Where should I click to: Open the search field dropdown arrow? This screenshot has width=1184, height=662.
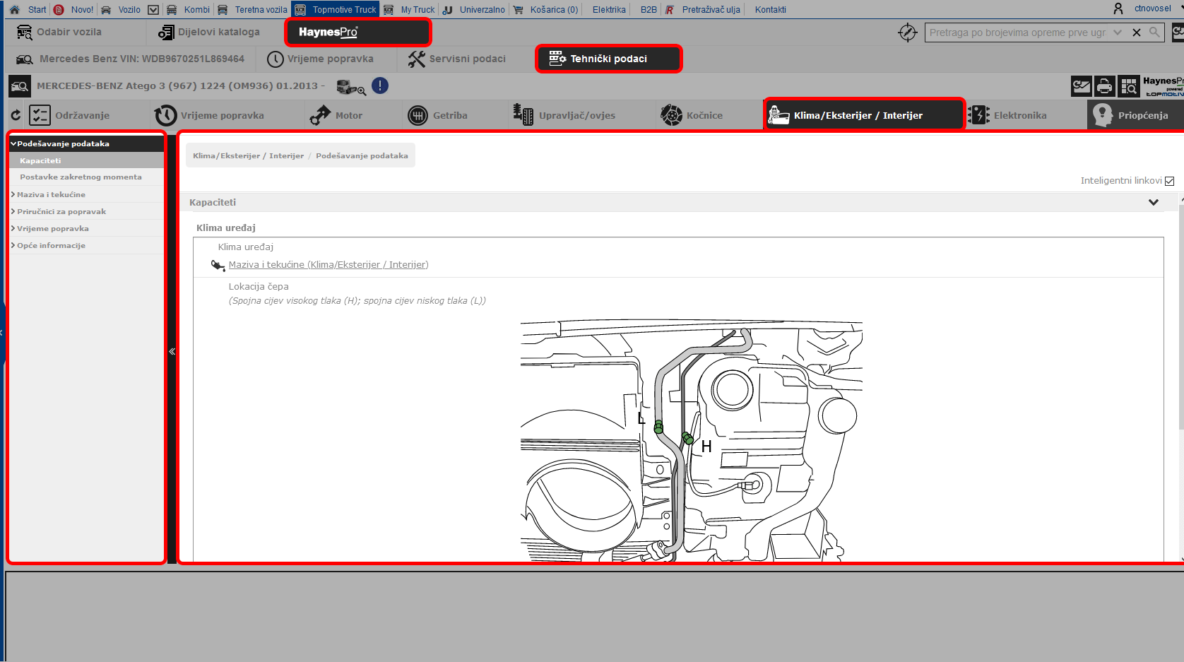pos(1118,32)
